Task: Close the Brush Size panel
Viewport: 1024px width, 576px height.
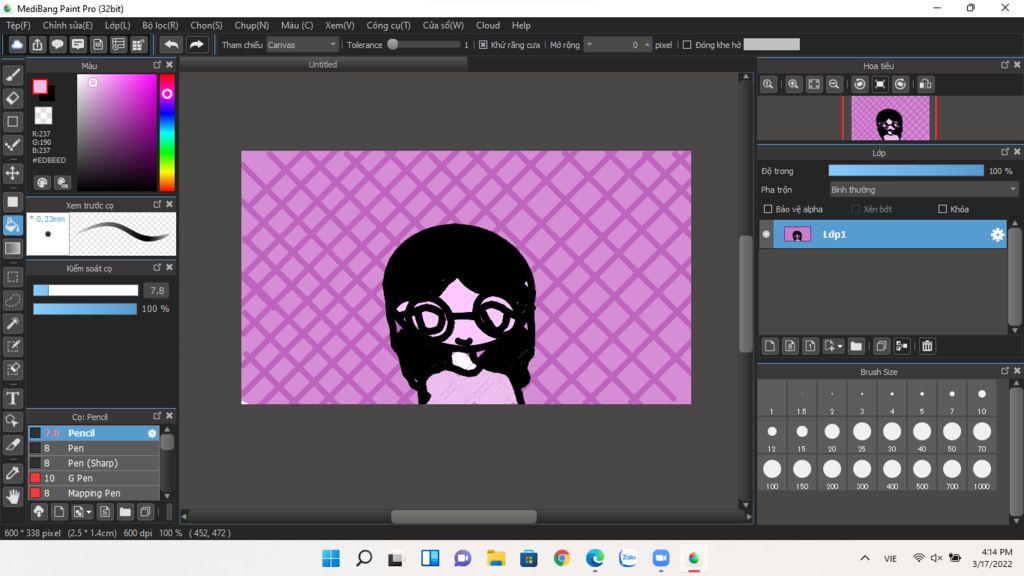Action: point(1017,371)
